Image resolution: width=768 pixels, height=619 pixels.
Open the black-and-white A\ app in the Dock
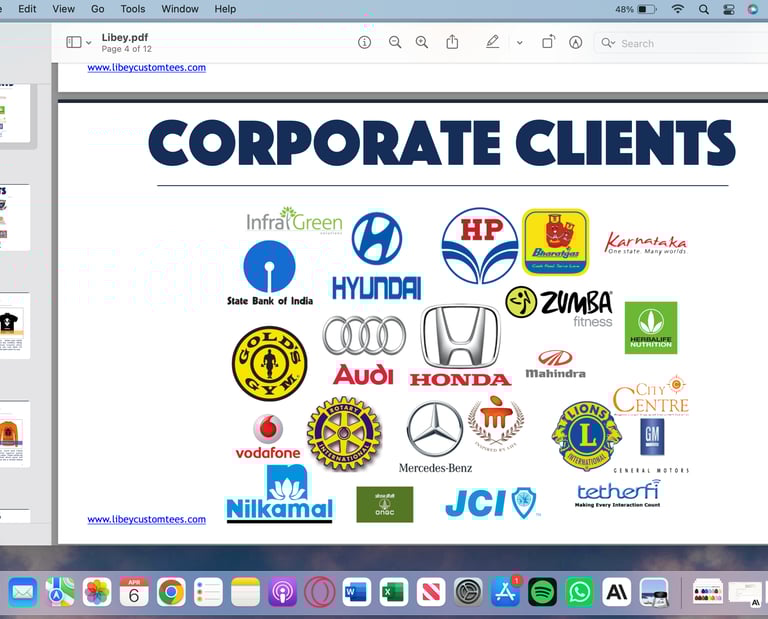617,592
